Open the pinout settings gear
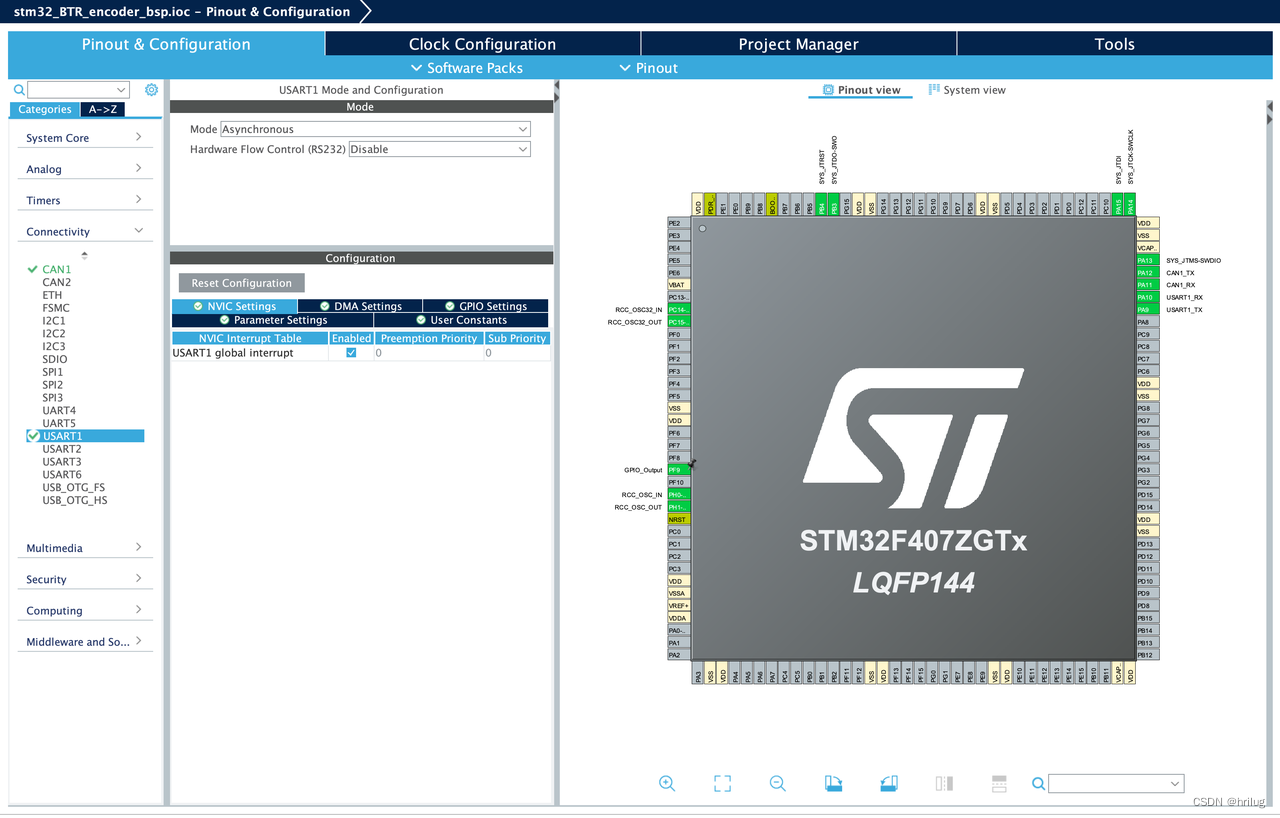This screenshot has width=1280, height=818. [151, 89]
